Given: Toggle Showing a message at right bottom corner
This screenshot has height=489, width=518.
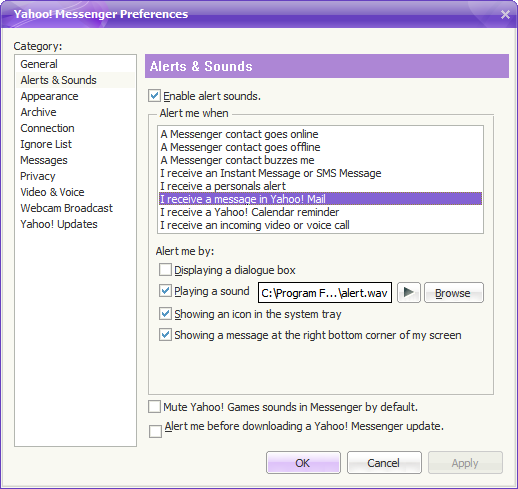Looking at the screenshot, I should click(165, 335).
